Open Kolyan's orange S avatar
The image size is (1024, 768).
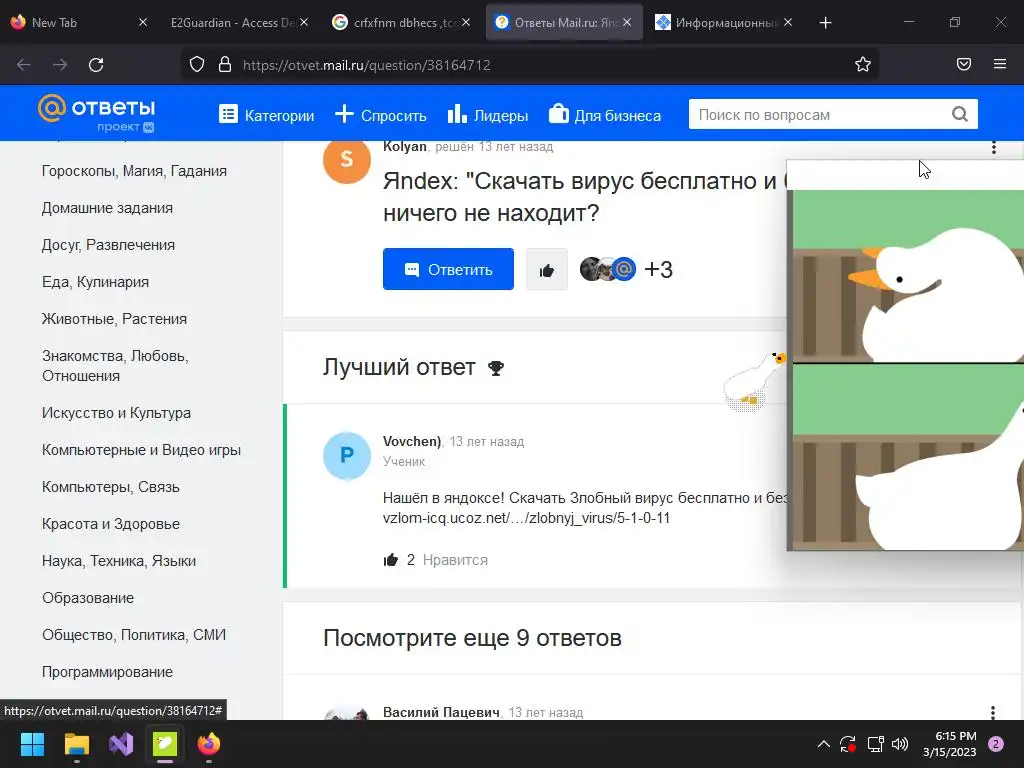coord(347,159)
